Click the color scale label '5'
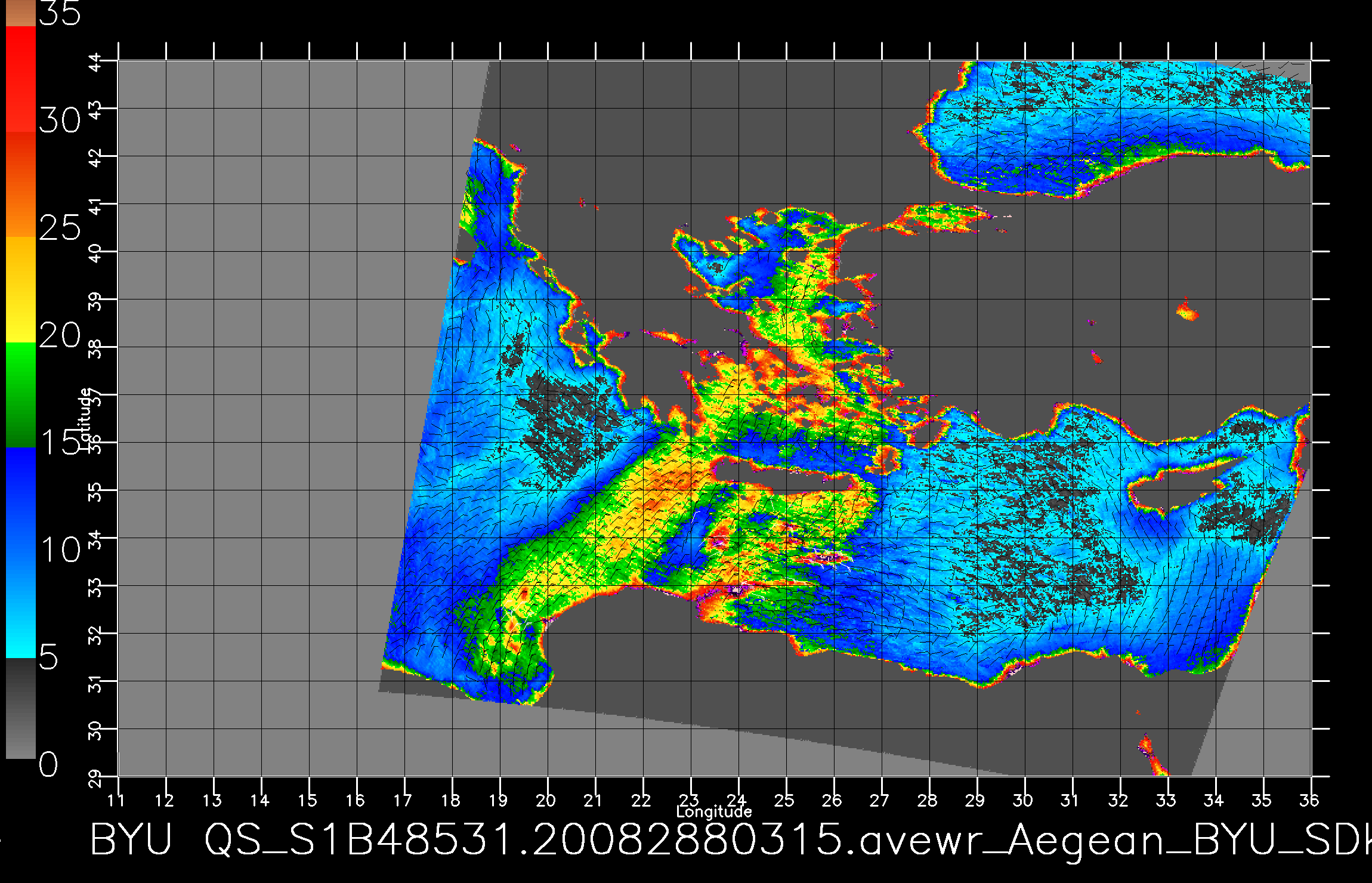Viewport: 1372px width, 883px height. (48, 657)
